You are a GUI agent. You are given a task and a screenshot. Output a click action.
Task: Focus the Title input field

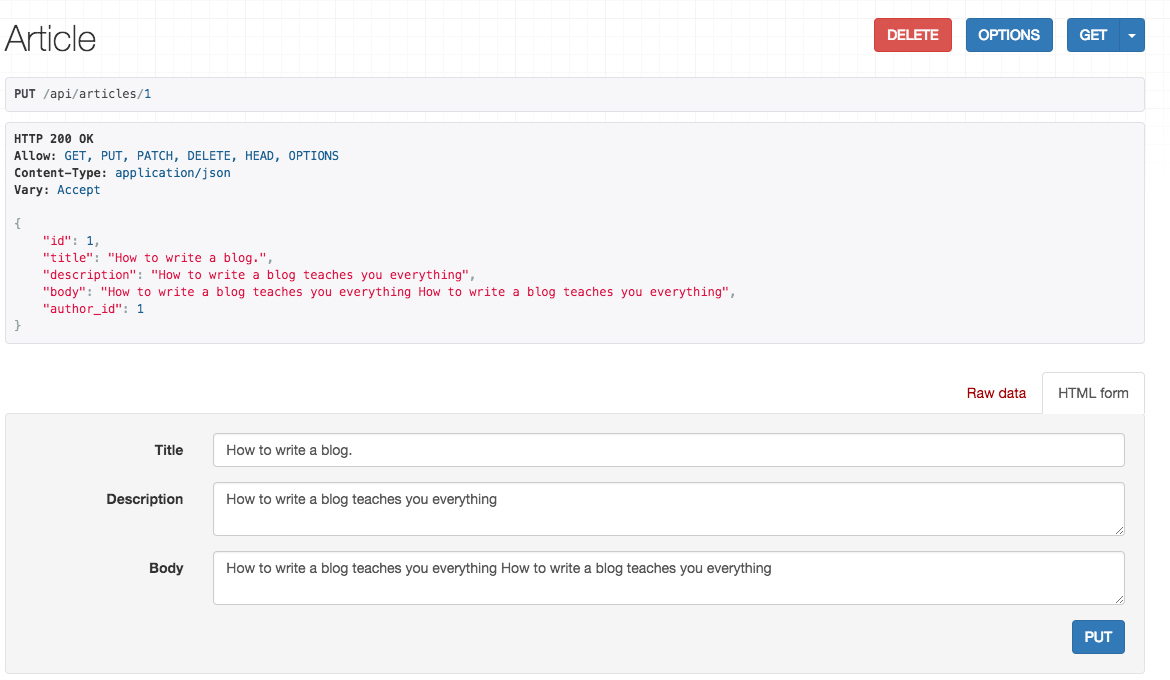pyautogui.click(x=668, y=450)
